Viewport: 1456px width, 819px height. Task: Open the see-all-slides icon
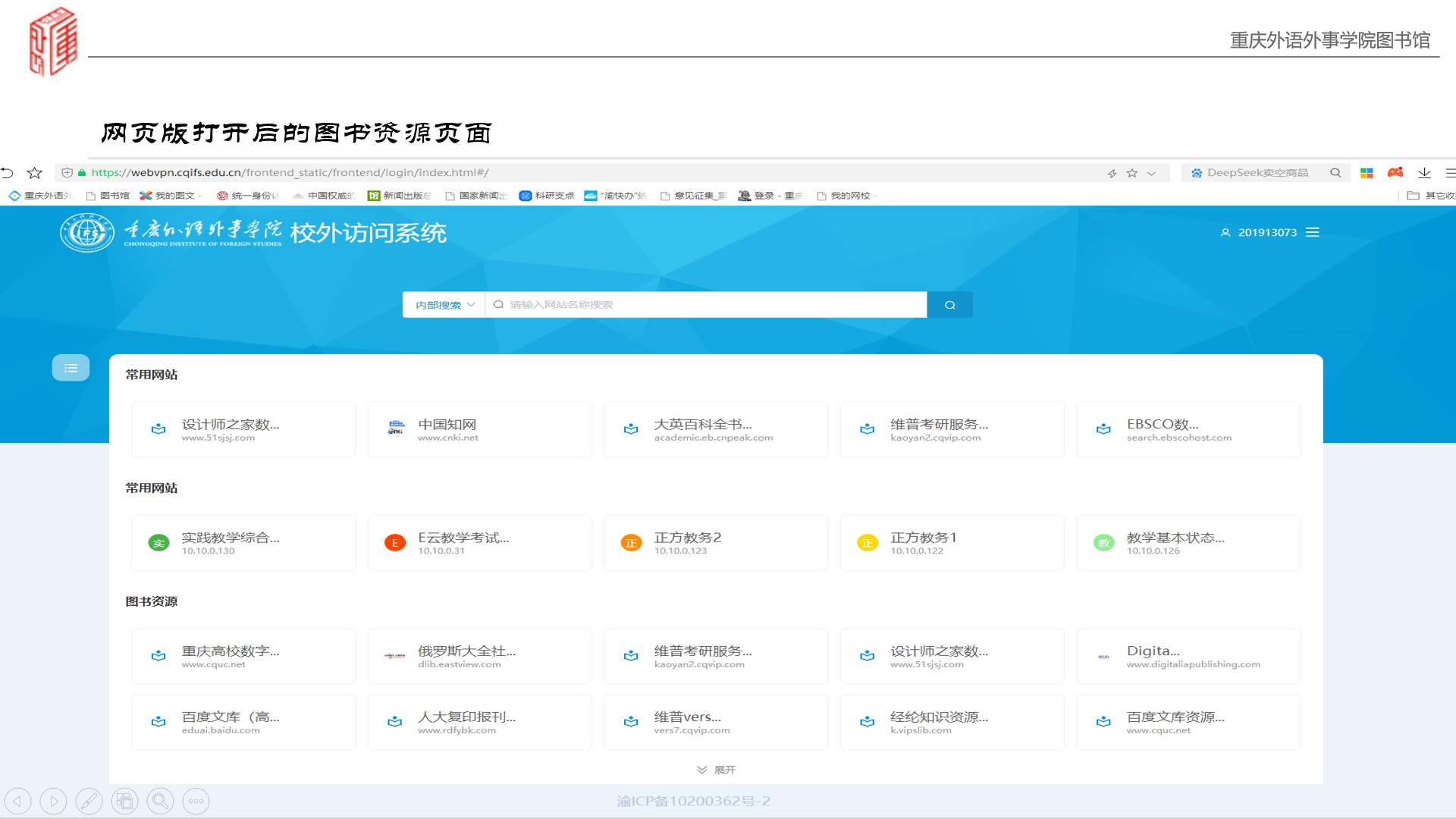pyautogui.click(x=124, y=801)
